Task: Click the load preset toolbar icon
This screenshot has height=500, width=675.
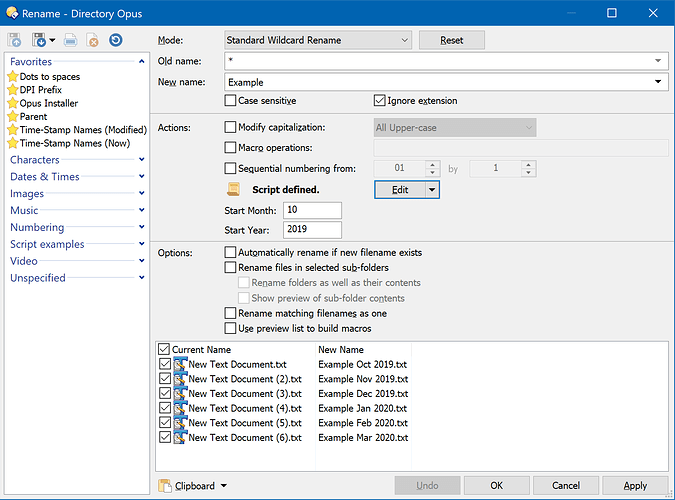Action: tap(14, 40)
